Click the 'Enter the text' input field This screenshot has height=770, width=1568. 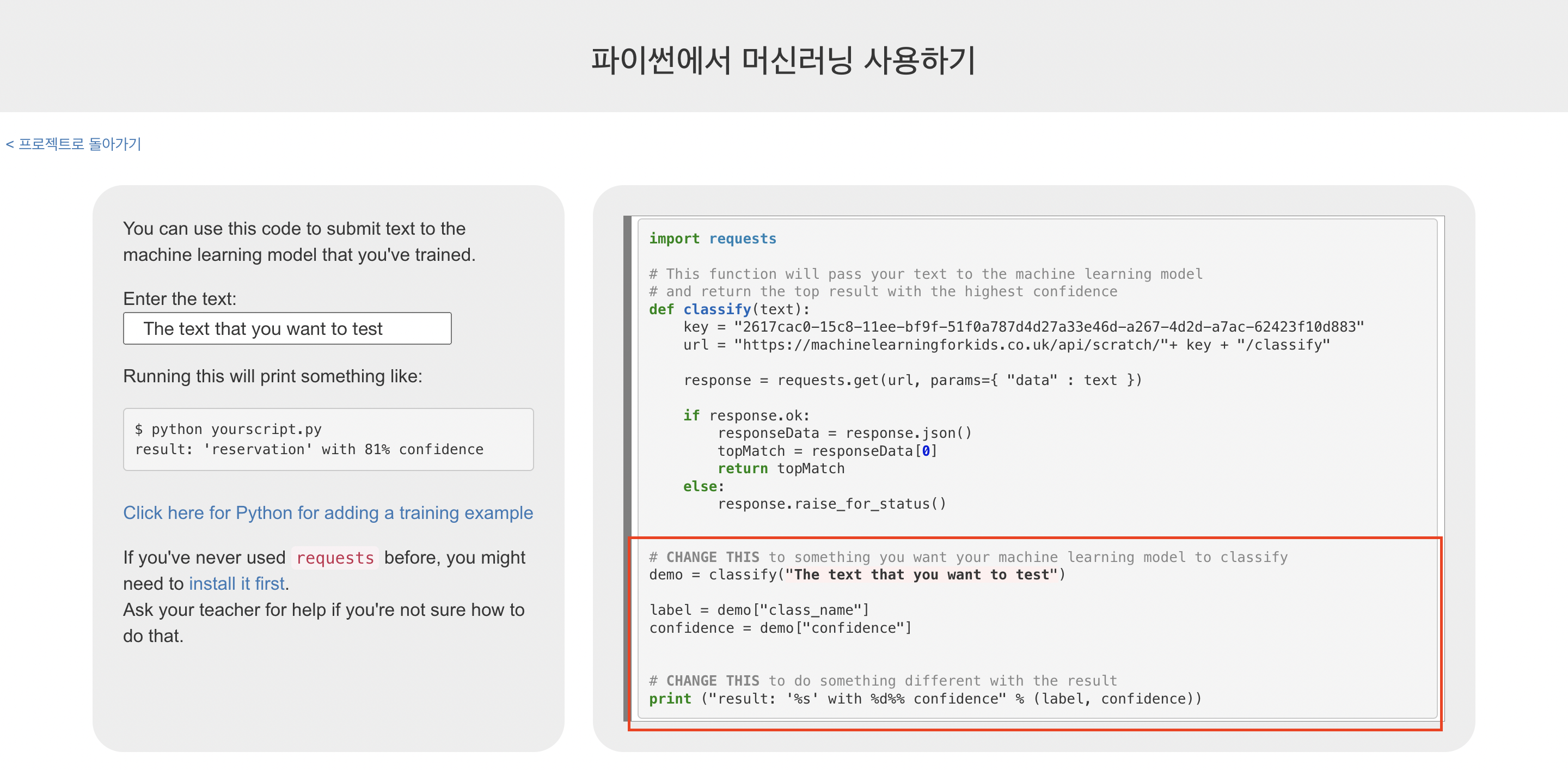(287, 329)
